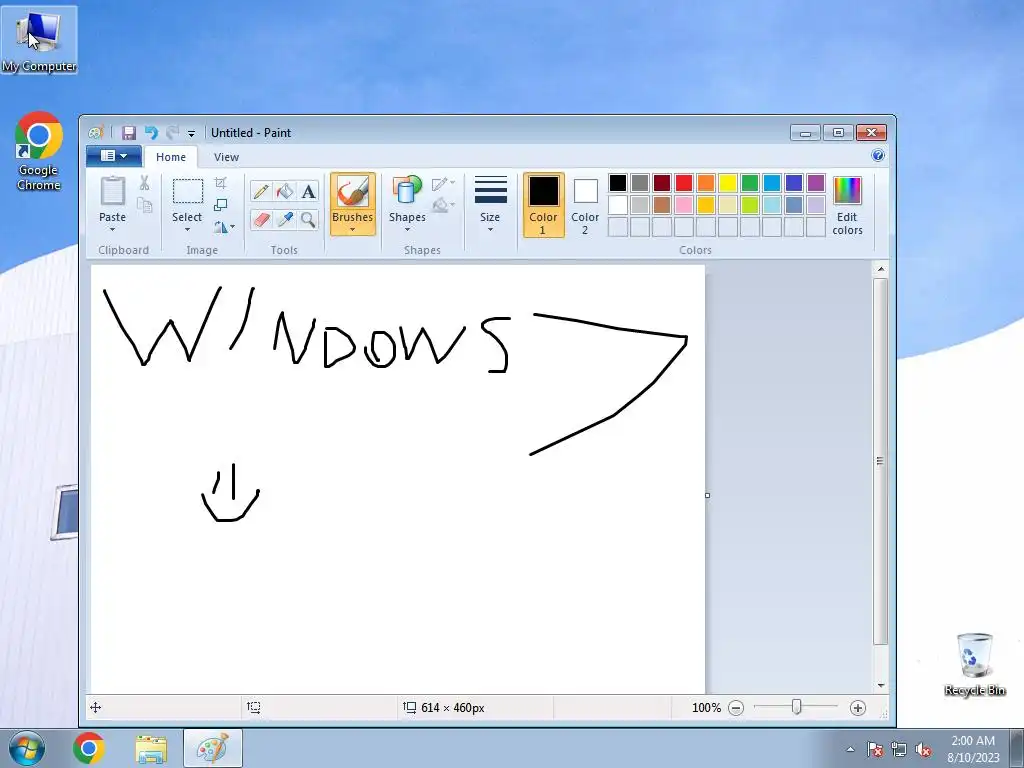Expand the Select dropdown arrow
The height and width of the screenshot is (768, 1024).
click(x=187, y=230)
